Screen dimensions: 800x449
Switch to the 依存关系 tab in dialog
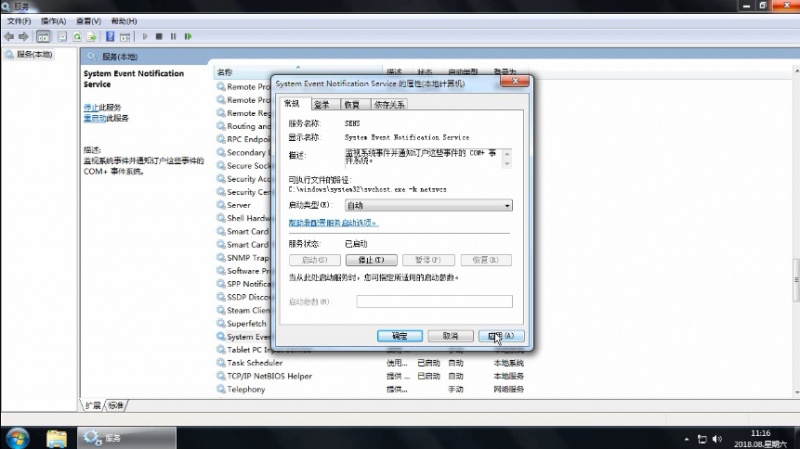pyautogui.click(x=389, y=105)
